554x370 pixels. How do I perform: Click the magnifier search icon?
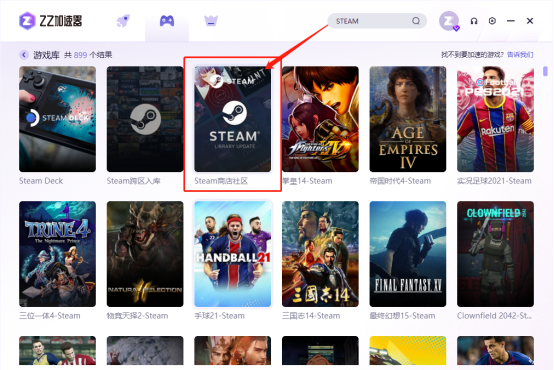tap(416, 21)
